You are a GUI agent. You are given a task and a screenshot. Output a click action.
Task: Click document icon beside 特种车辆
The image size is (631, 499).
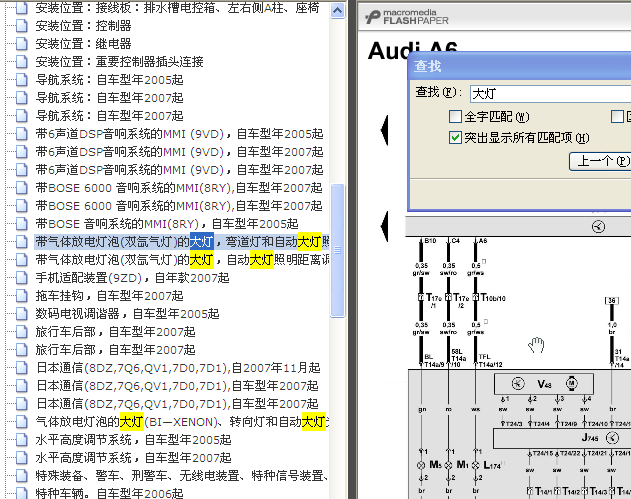pyautogui.click(x=21, y=493)
